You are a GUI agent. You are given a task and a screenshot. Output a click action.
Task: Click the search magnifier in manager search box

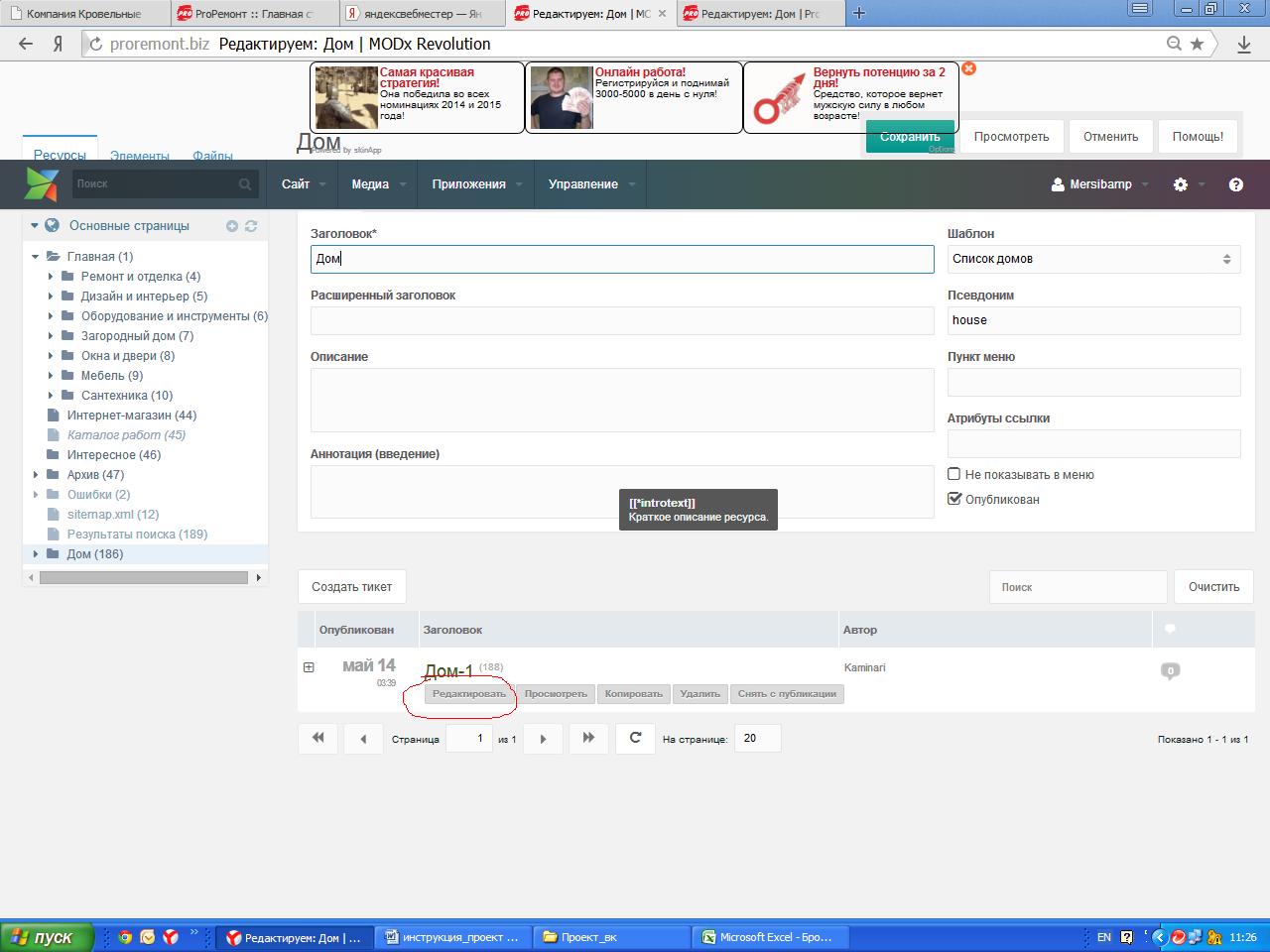coord(245,184)
